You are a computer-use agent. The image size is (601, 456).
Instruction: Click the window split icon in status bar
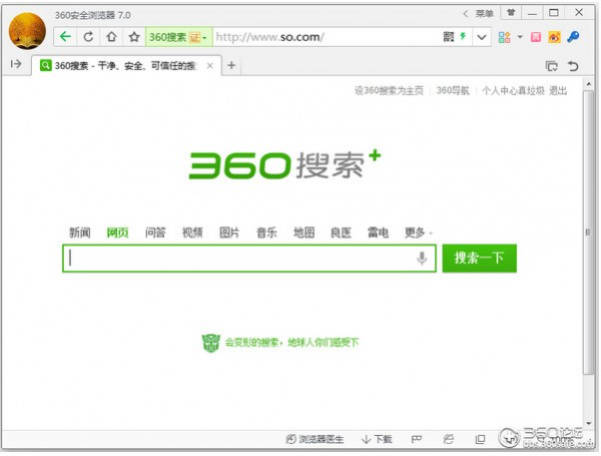point(480,439)
